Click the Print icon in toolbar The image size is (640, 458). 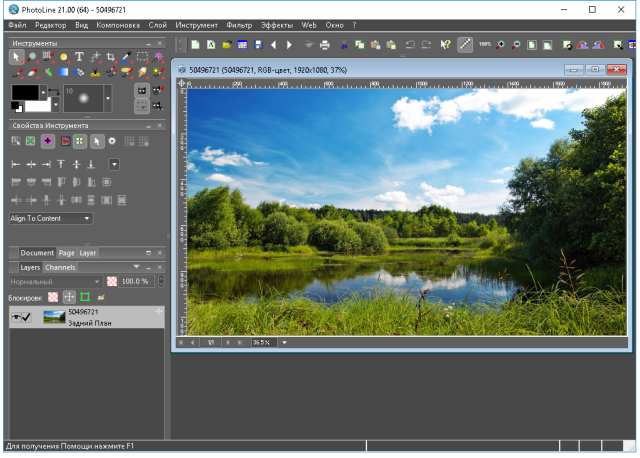(x=324, y=45)
